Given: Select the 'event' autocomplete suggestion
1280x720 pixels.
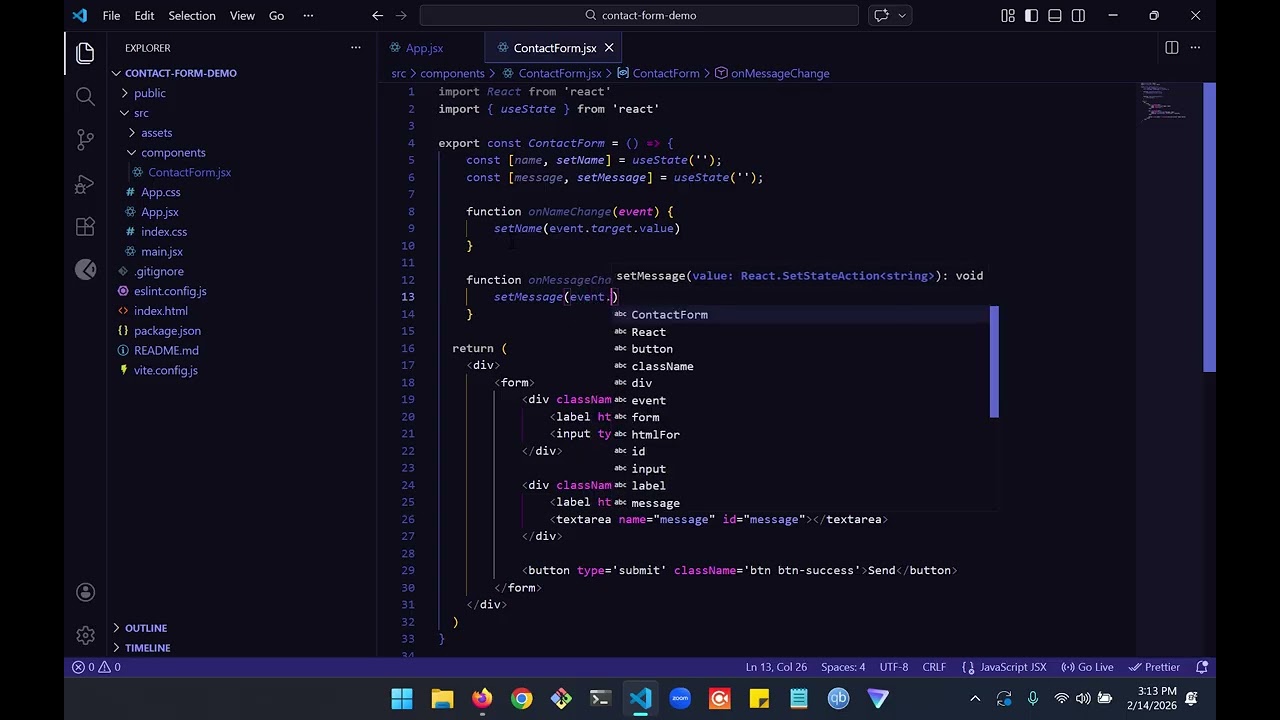Looking at the screenshot, I should (x=801, y=400).
